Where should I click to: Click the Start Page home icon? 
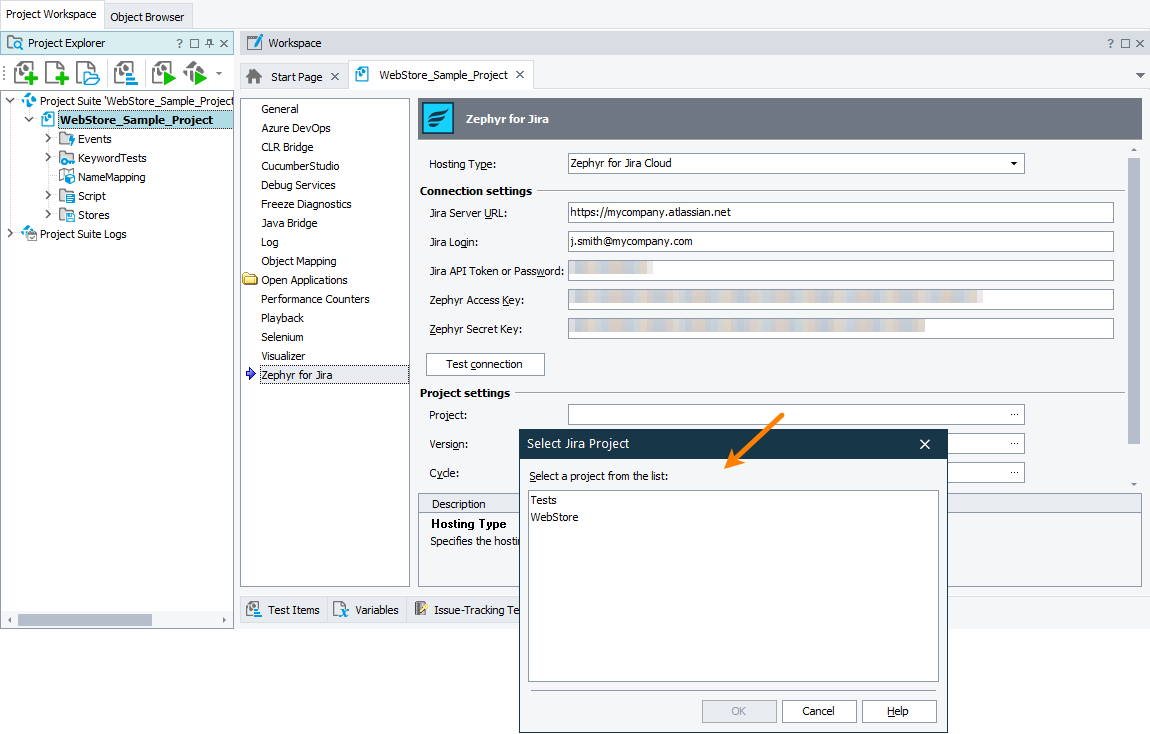tap(254, 76)
